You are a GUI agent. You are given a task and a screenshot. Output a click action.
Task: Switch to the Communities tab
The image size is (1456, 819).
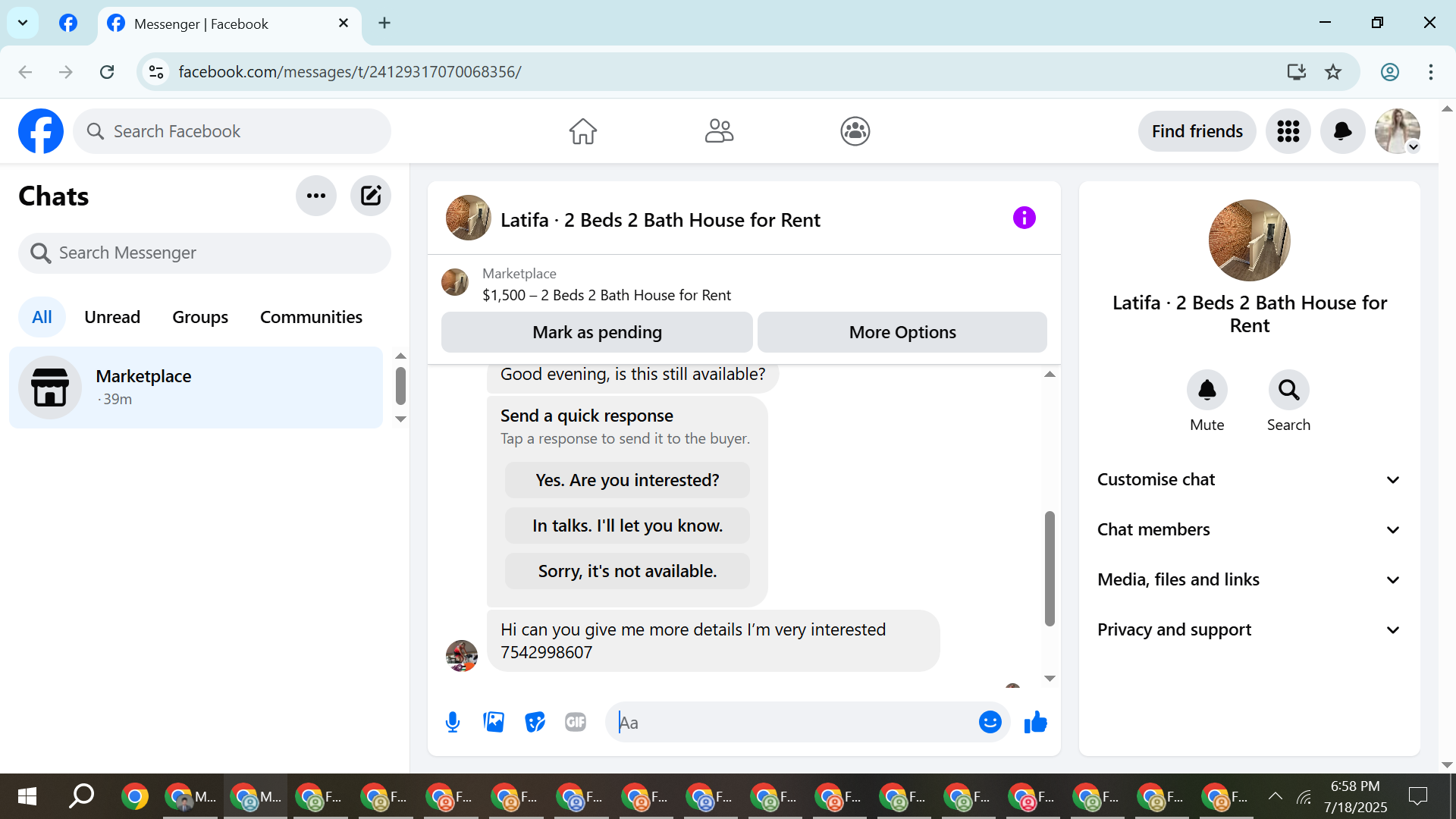coord(311,317)
